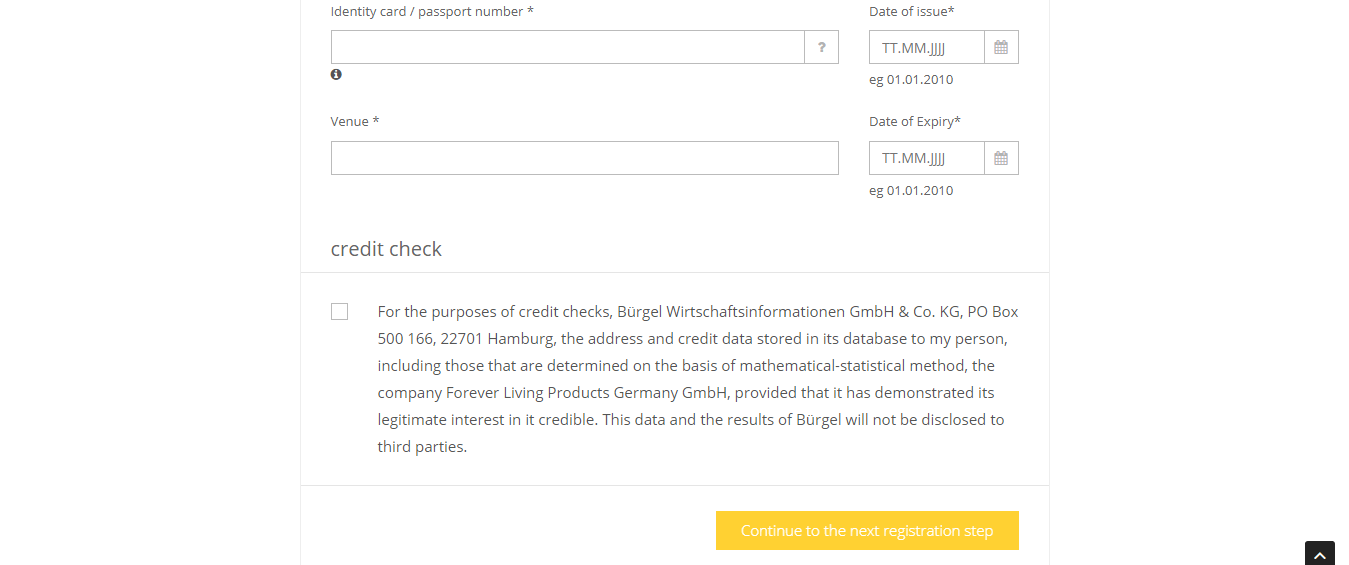1349x565 pixels.
Task: Click into the Venue text field
Action: [584, 158]
